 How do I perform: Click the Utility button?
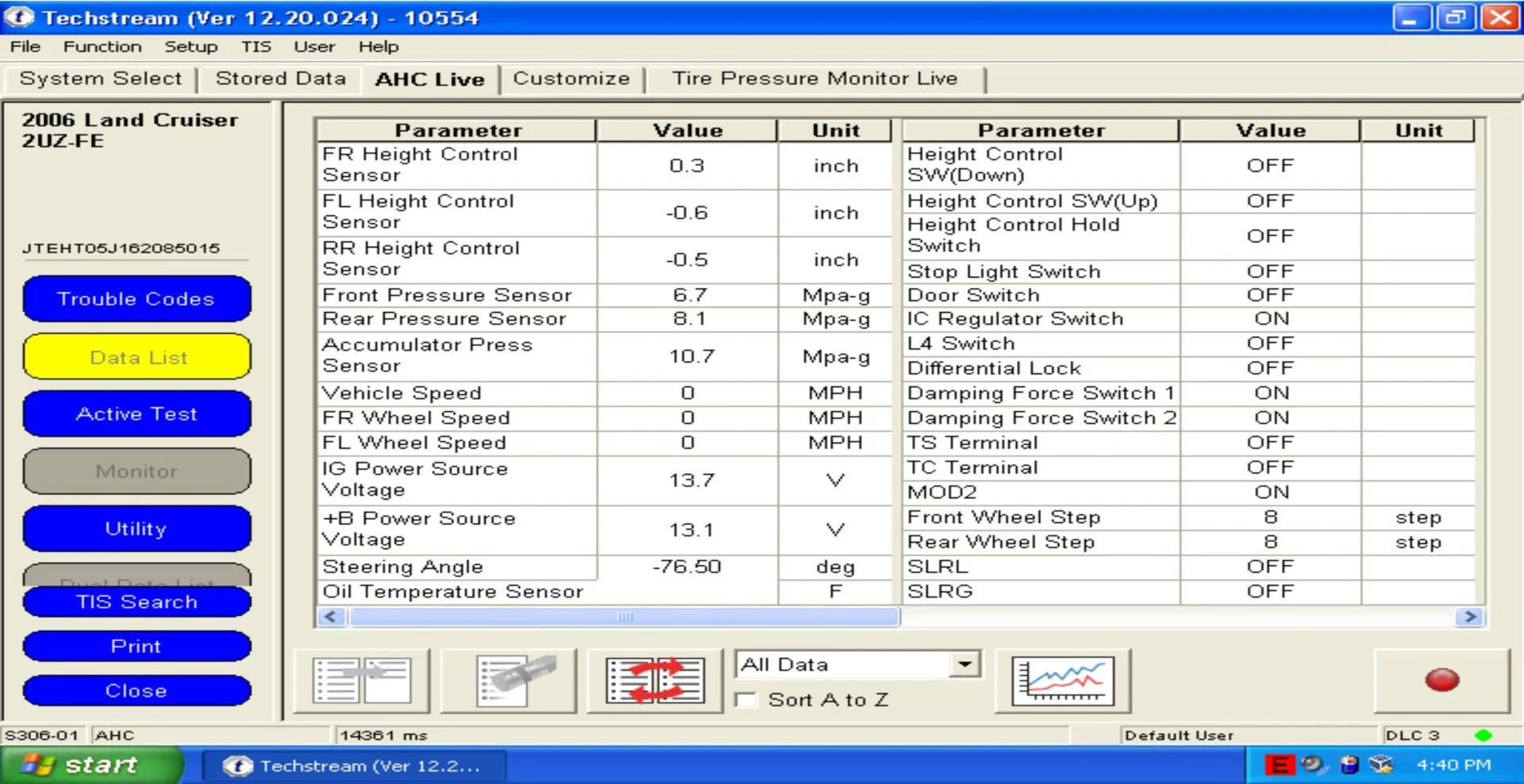point(137,528)
